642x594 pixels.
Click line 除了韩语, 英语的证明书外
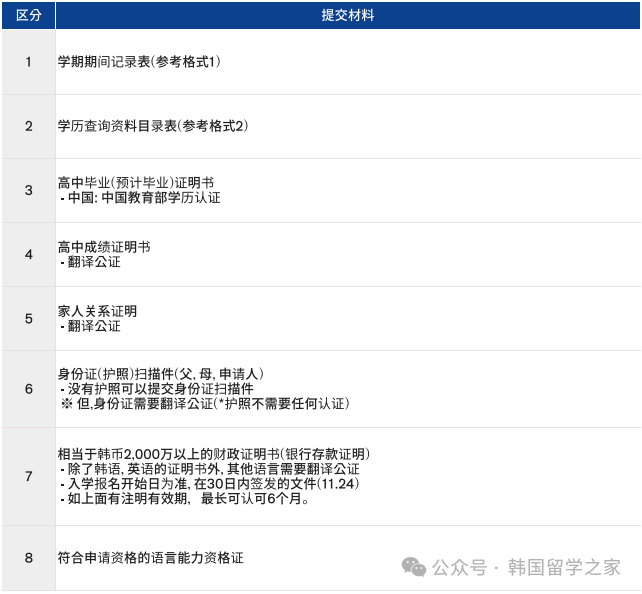coord(210,469)
